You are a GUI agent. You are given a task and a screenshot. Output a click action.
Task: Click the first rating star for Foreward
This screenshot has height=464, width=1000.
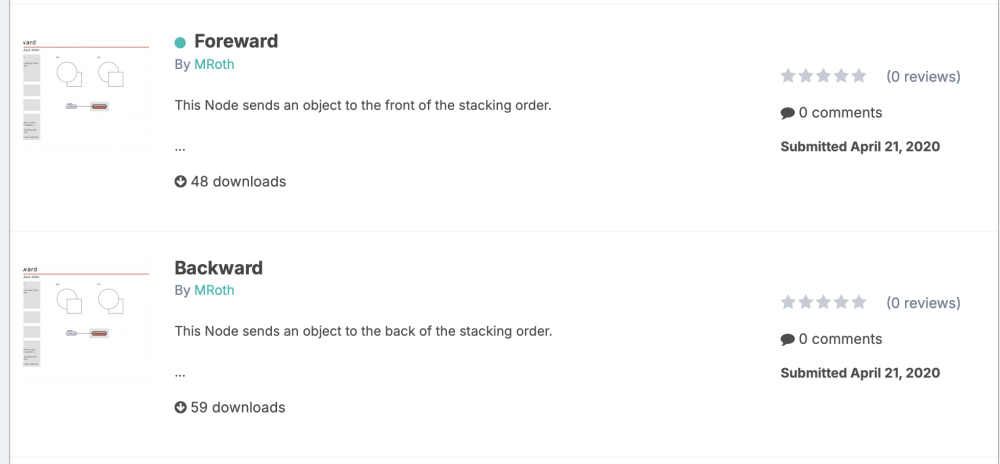[x=788, y=76]
